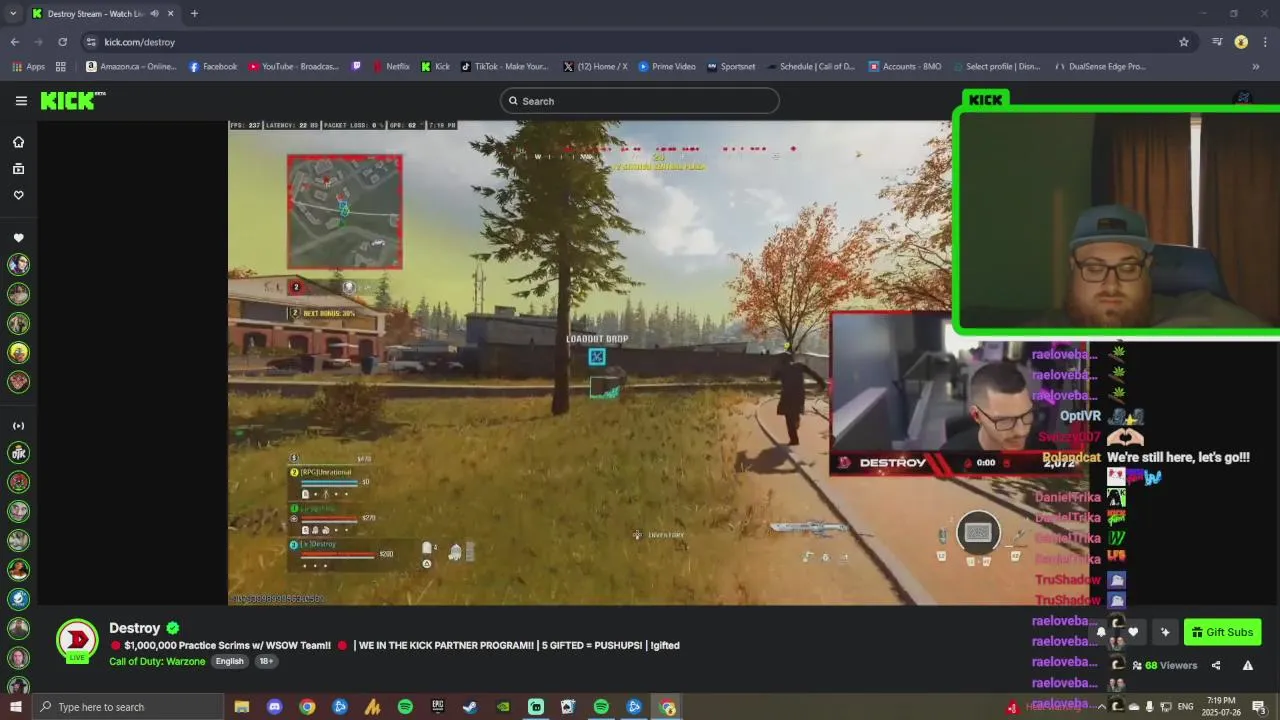
Task: Click the English language tag
Action: tap(229, 661)
